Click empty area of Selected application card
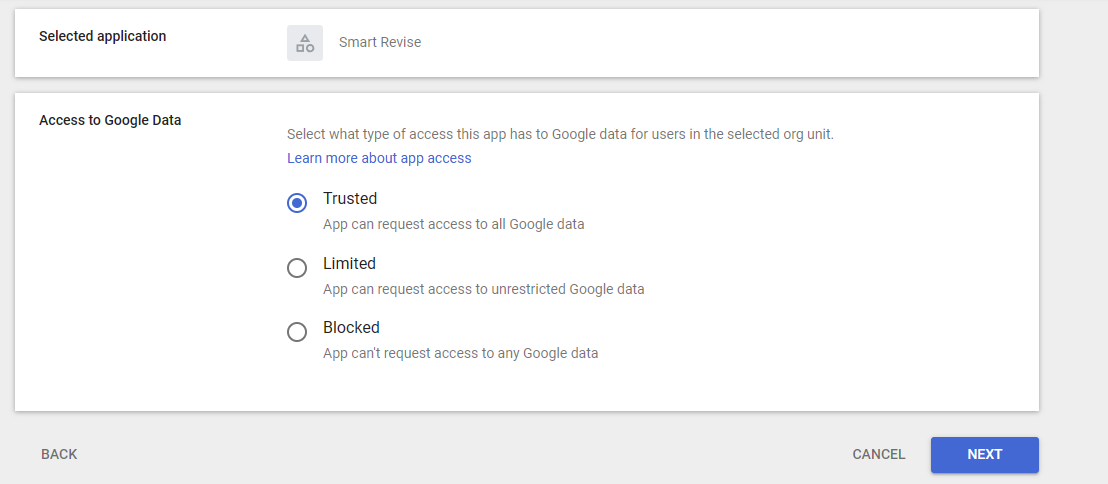Screen dimensions: 1108x484 [707, 42]
